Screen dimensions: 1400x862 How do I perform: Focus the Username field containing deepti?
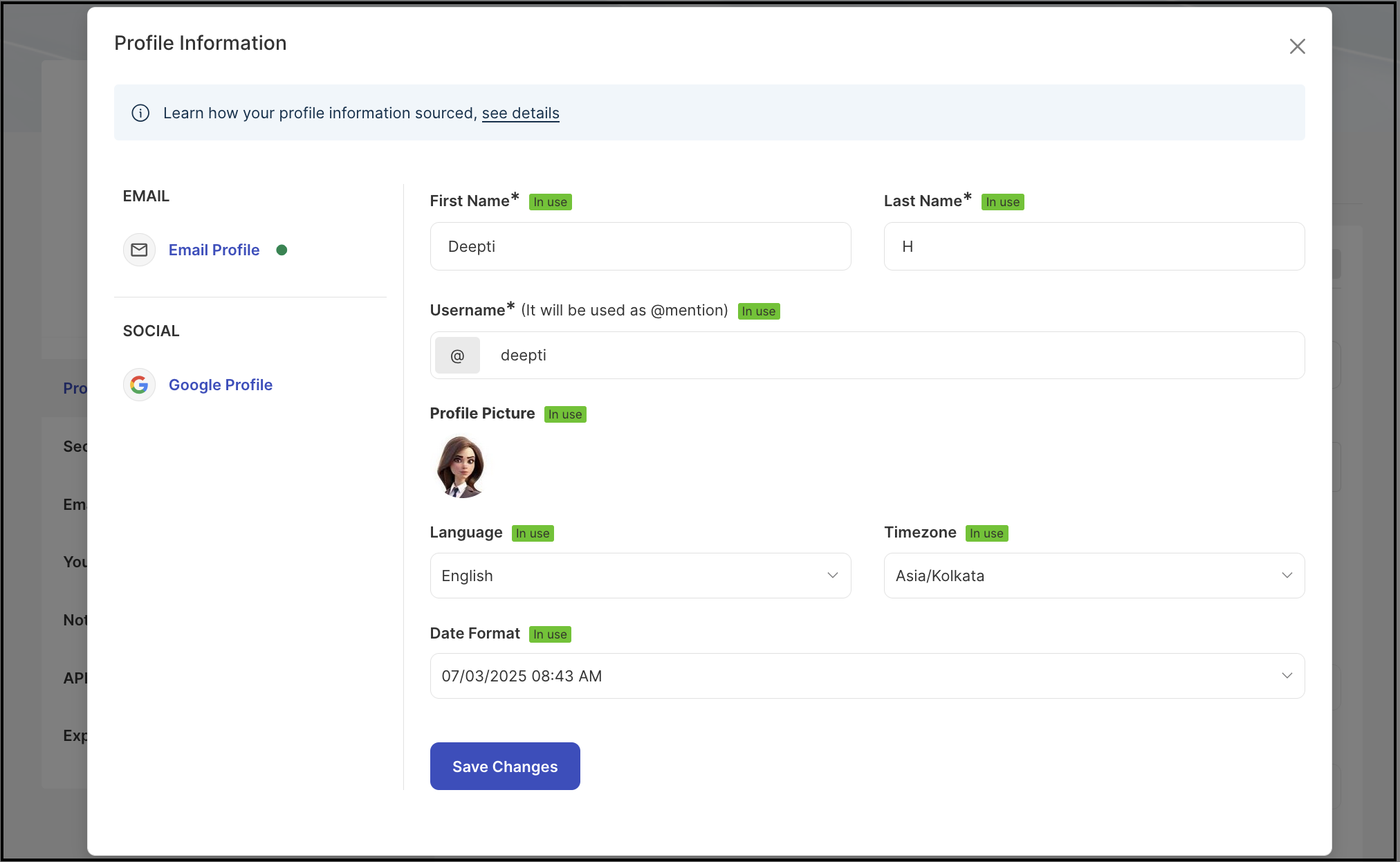(867, 356)
